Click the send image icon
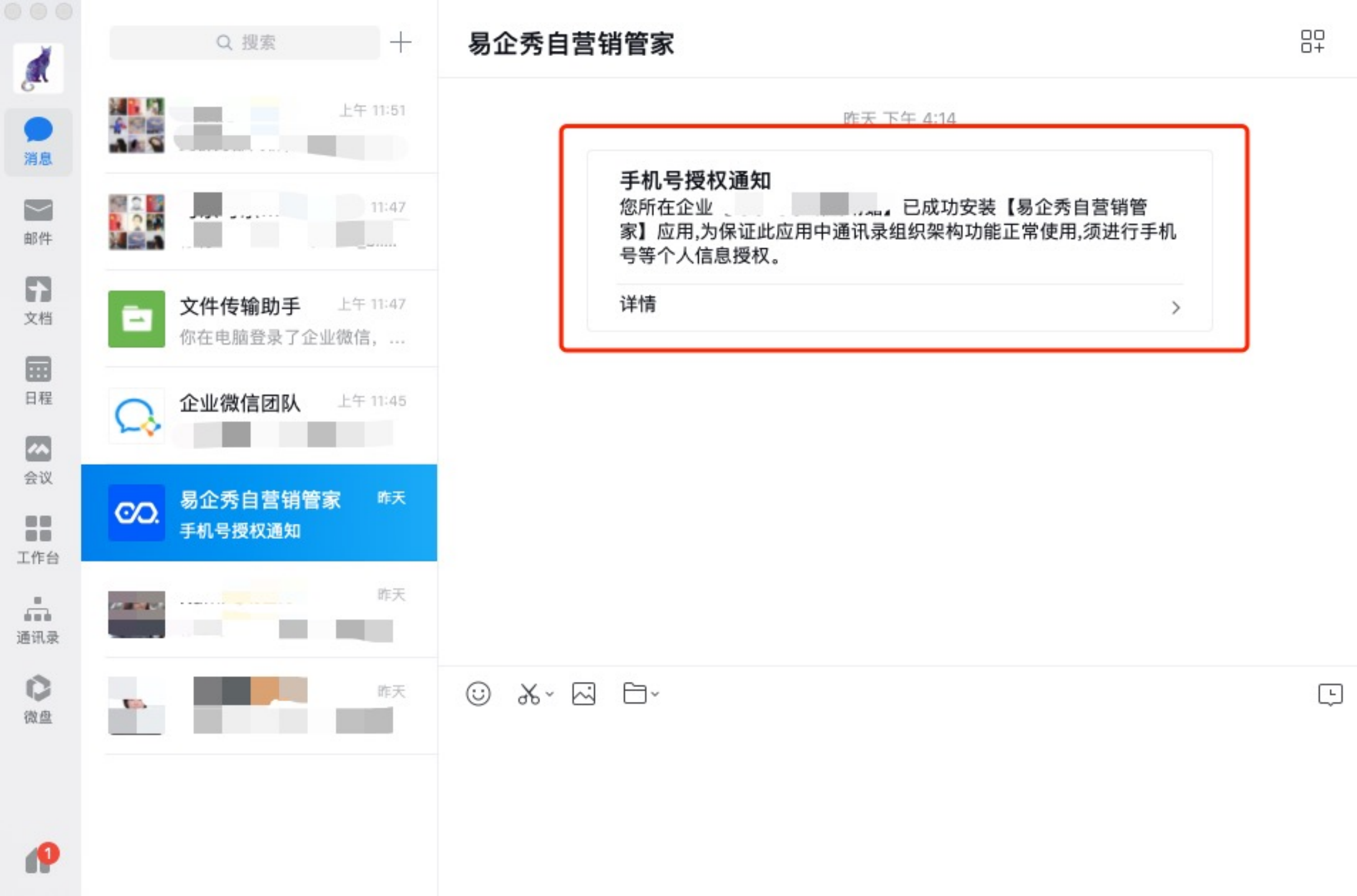Screen dimensions: 1357x896 coord(584,694)
